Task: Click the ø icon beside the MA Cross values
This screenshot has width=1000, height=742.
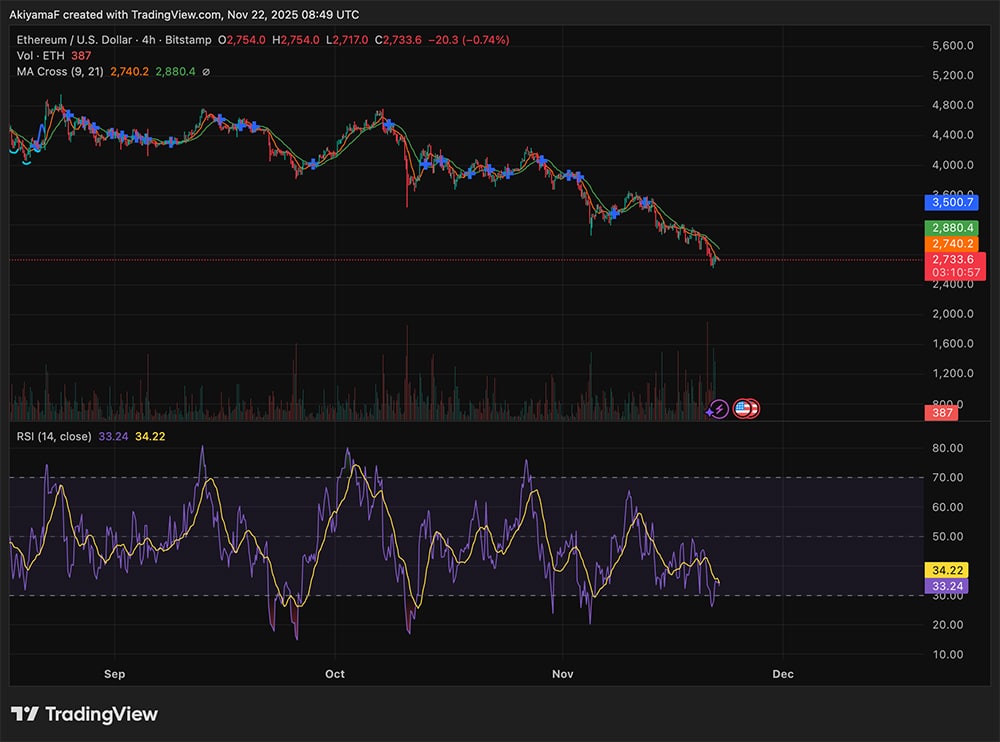Action: (x=206, y=72)
